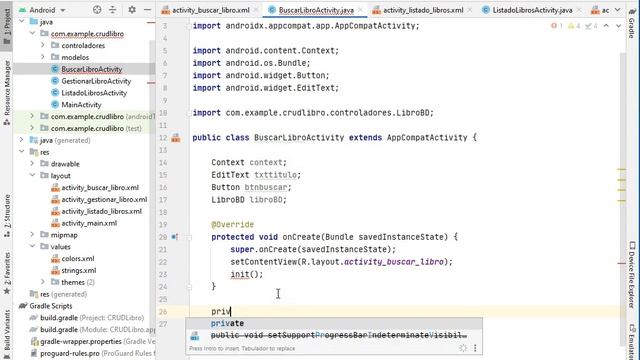Collapse the java folder
Viewport: 640px width, 360px height.
point(22,22)
